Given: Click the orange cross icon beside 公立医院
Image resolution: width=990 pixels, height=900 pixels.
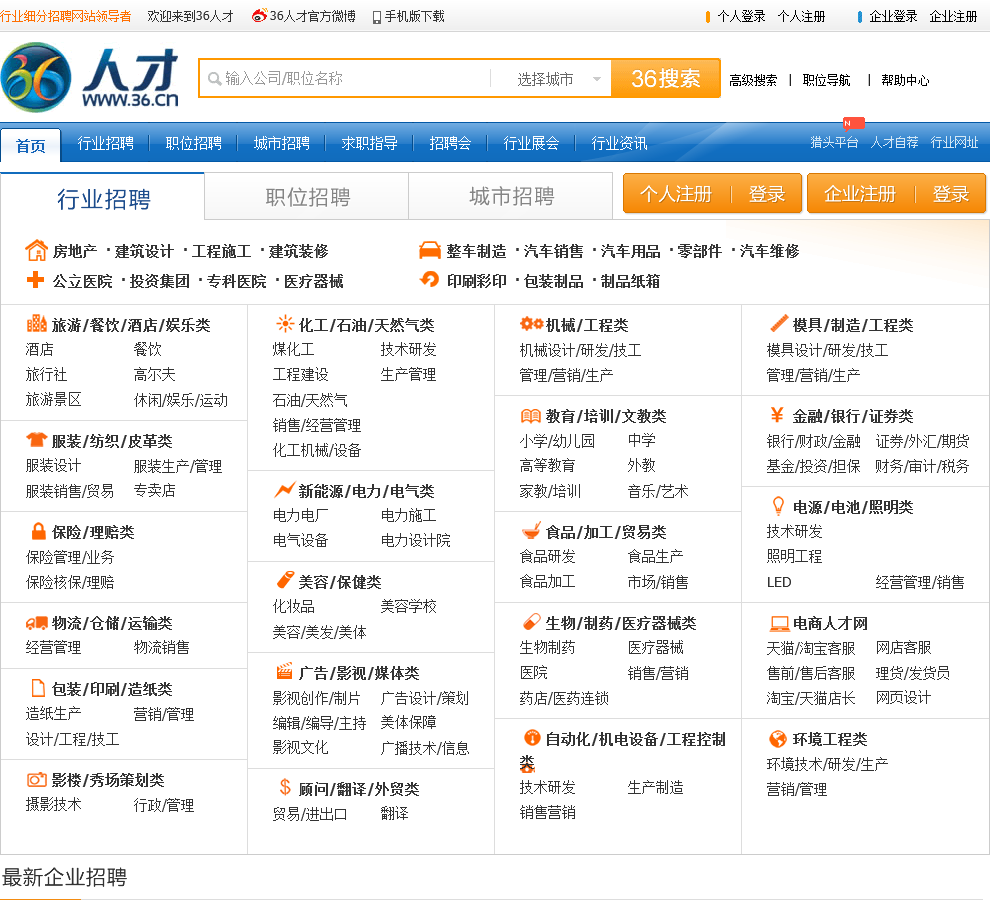Looking at the screenshot, I should click(x=36, y=280).
